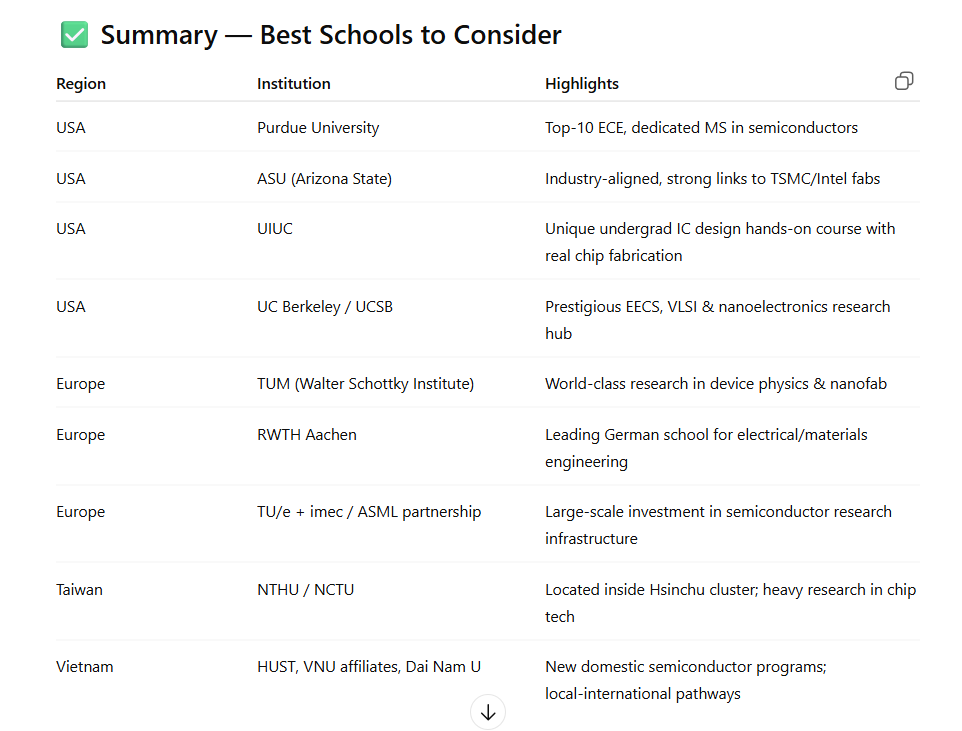
Task: Select the ASU (Arizona State) cell
Action: point(324,179)
